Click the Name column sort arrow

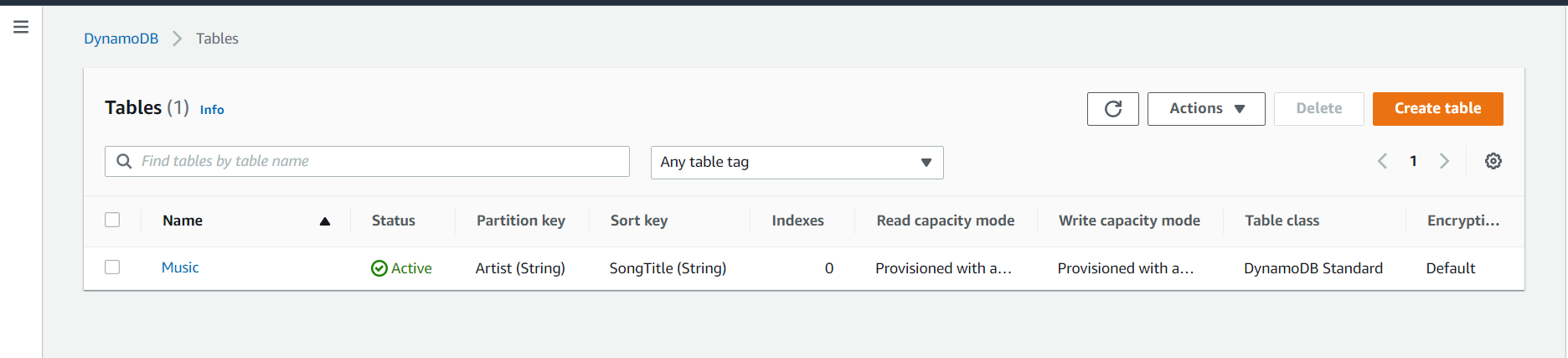click(x=325, y=221)
